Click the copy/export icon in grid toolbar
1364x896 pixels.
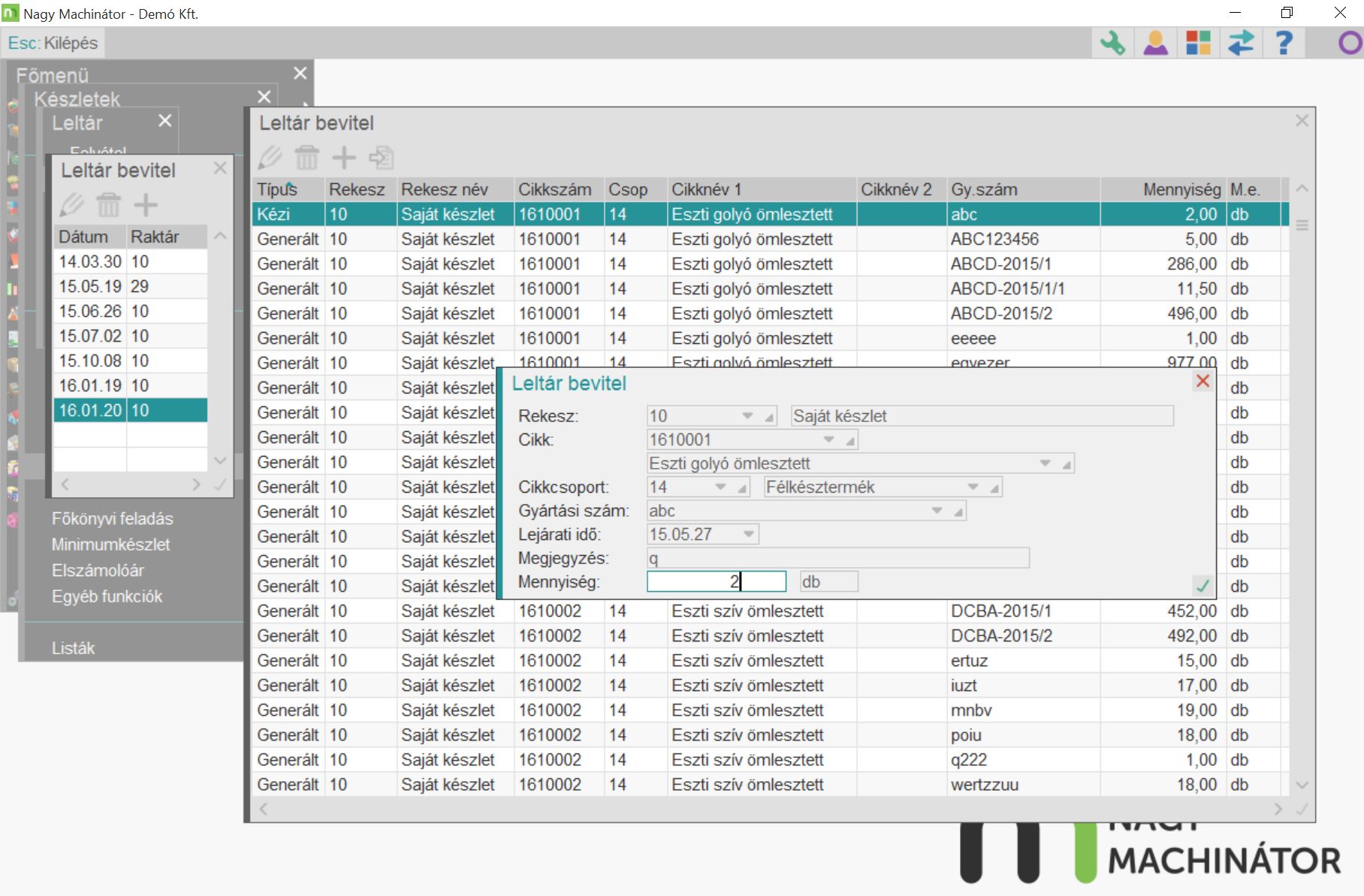[x=382, y=158]
